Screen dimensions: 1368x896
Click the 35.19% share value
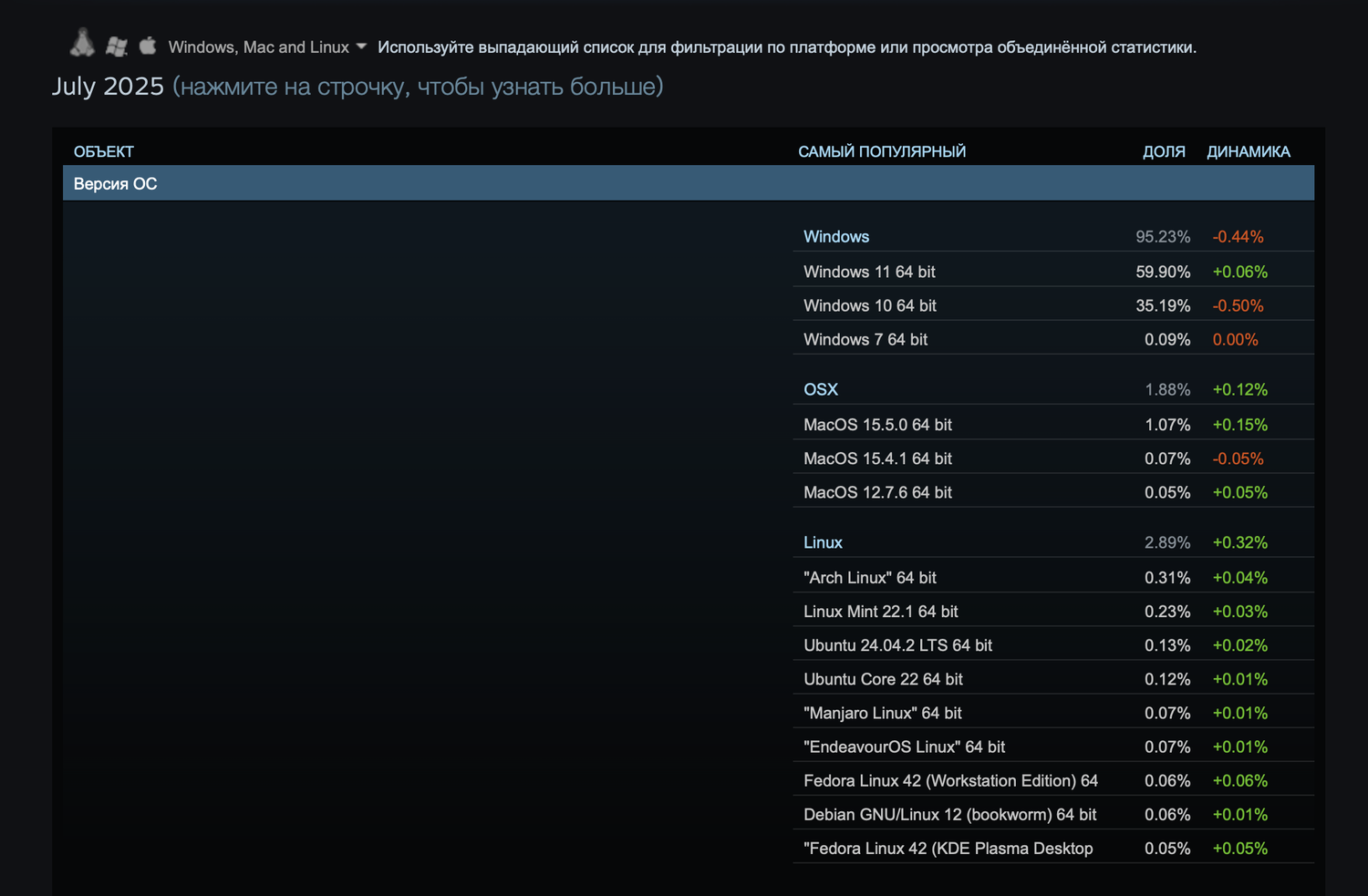(1163, 305)
